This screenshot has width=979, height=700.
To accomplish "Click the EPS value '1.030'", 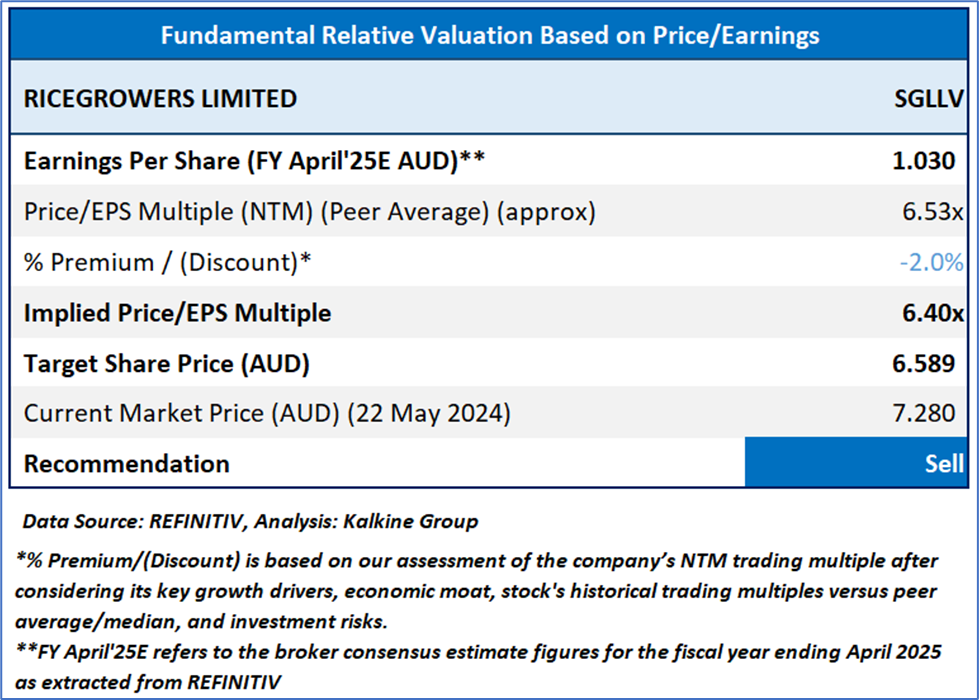I will pyautogui.click(x=923, y=161).
